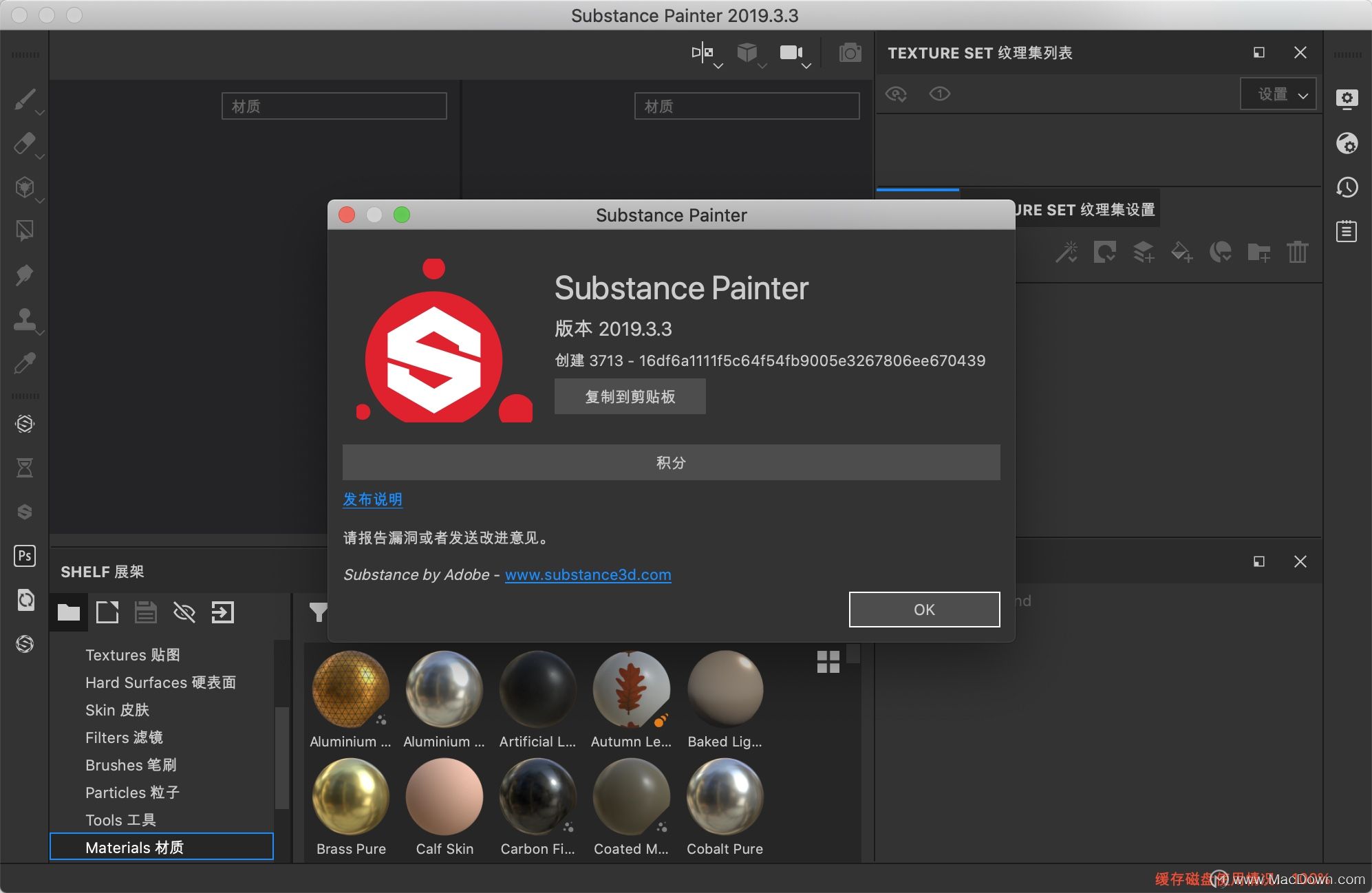Open Log panel icon in right sidebar
The height and width of the screenshot is (893, 1372).
pos(1347,231)
